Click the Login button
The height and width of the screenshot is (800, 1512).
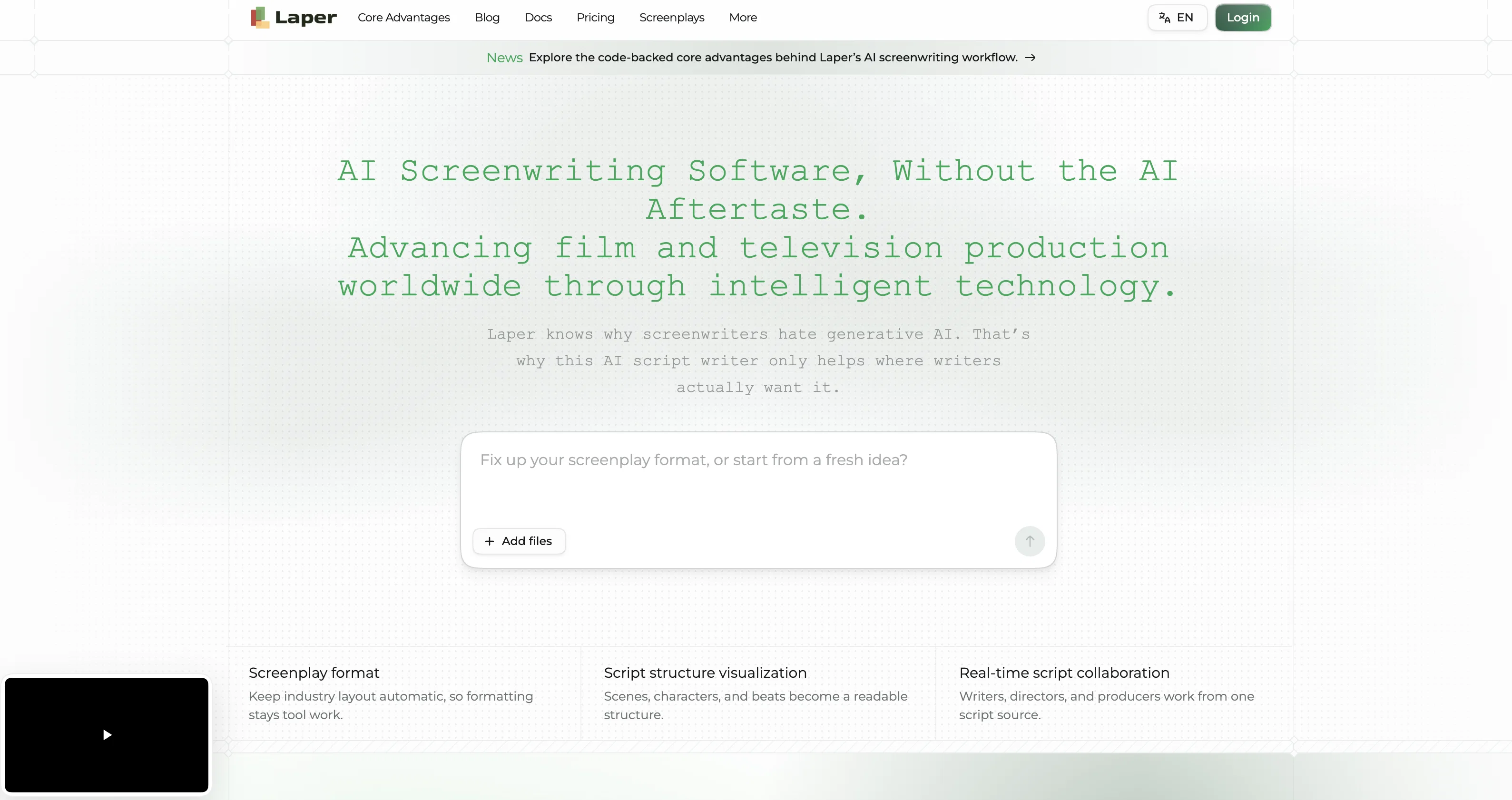pos(1243,18)
